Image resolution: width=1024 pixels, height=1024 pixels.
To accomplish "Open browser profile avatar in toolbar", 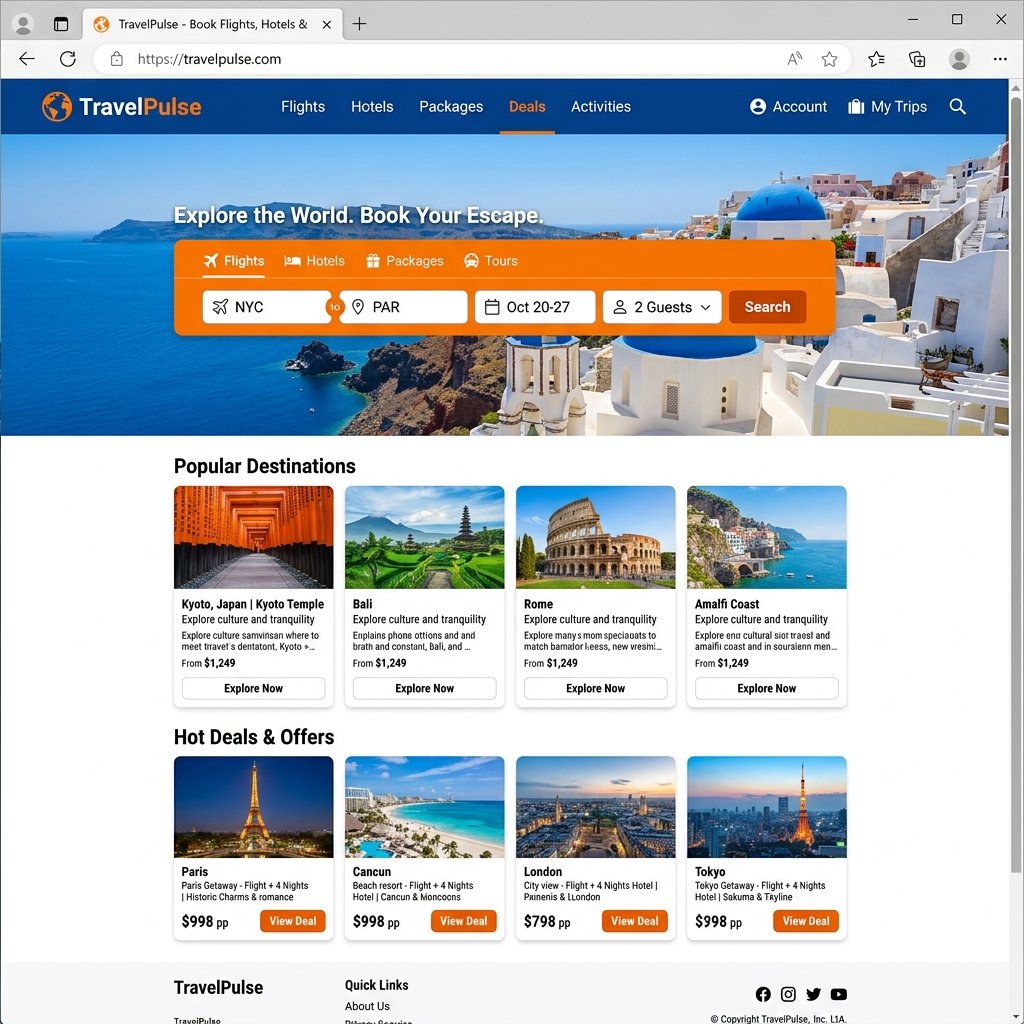I will 959,59.
